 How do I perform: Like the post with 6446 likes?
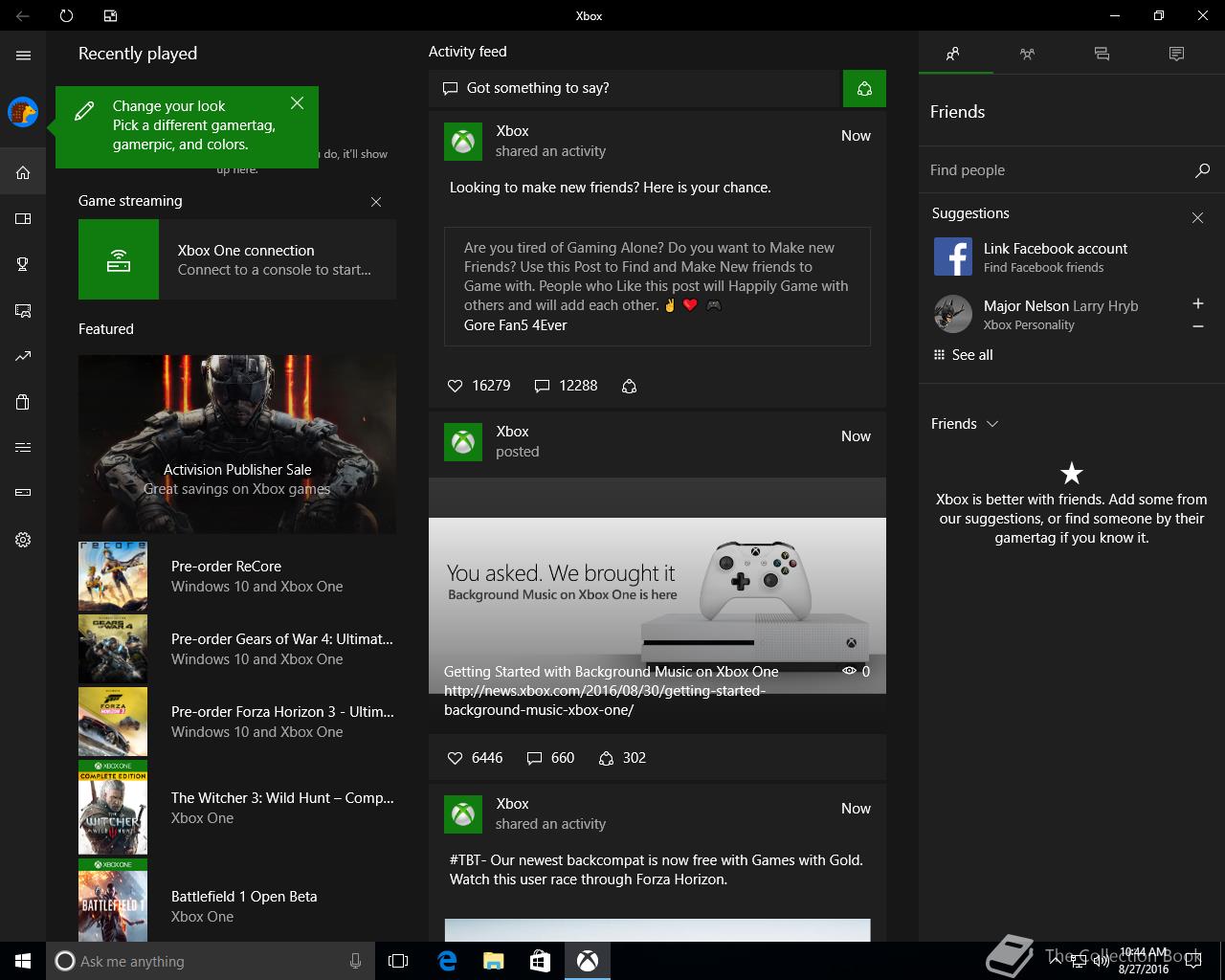475,758
